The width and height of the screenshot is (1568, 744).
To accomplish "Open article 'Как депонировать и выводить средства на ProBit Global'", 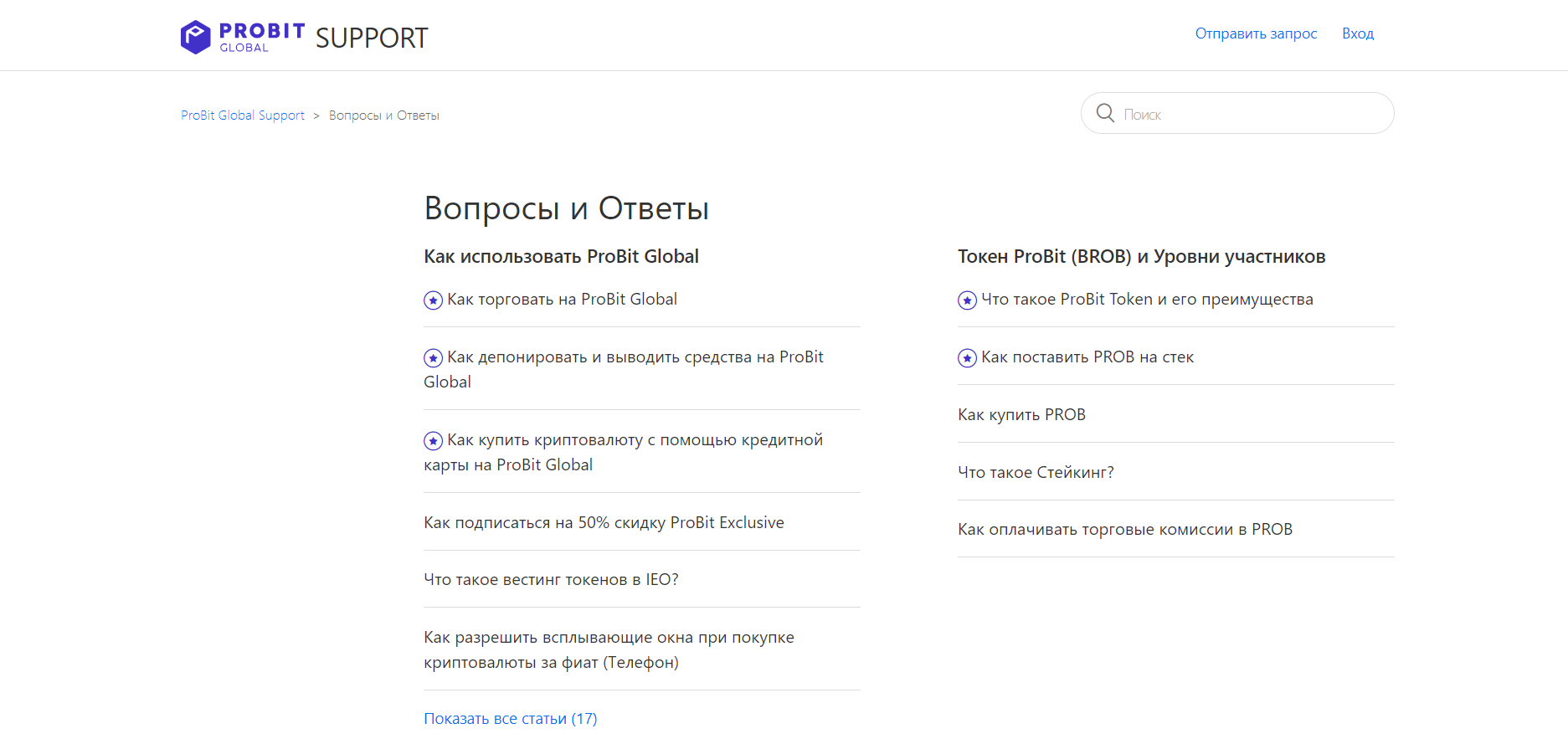I will pyautogui.click(x=624, y=369).
